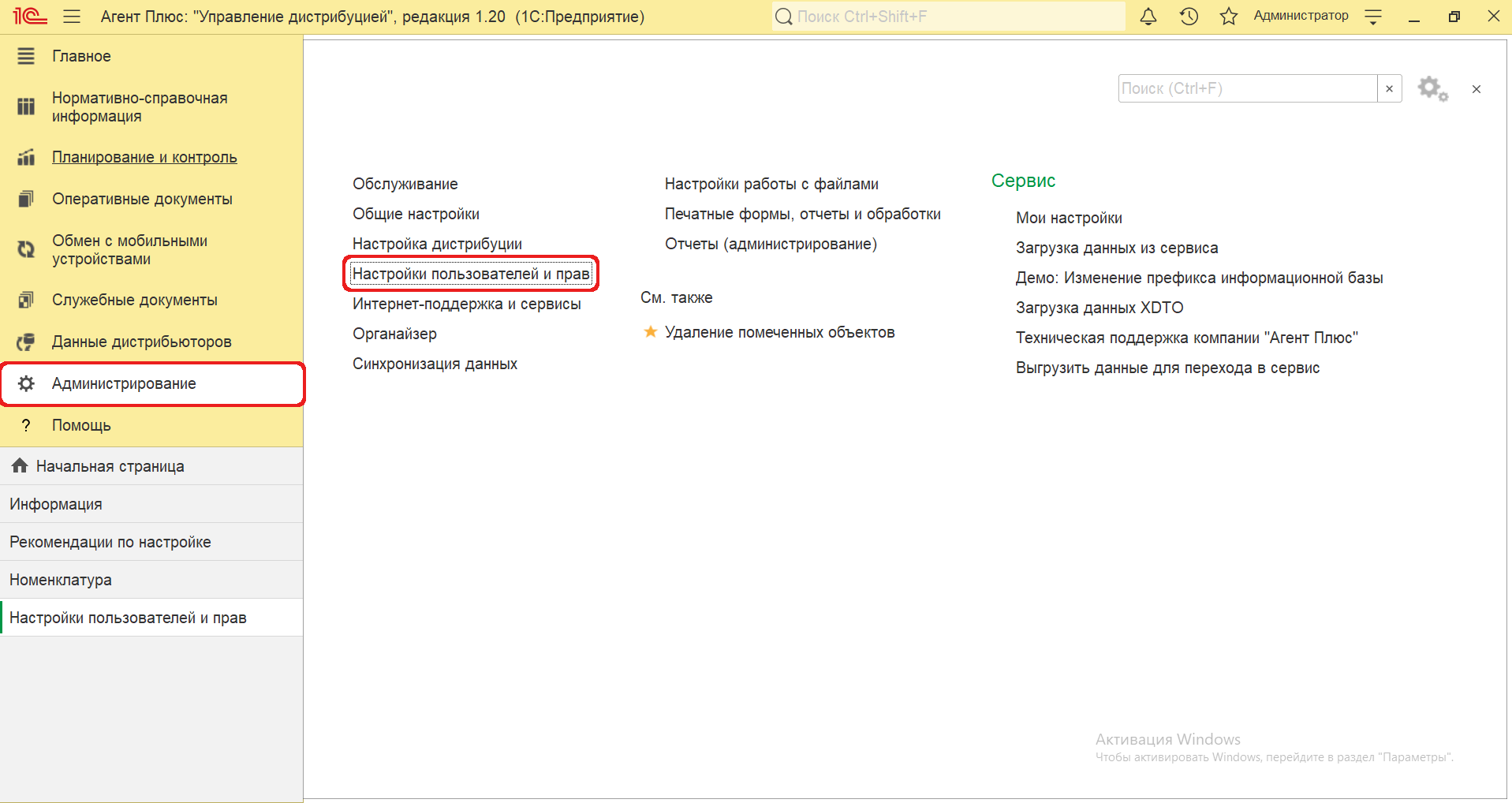Open the history clock icon
This screenshot has height=803, width=1512.
click(x=1189, y=17)
